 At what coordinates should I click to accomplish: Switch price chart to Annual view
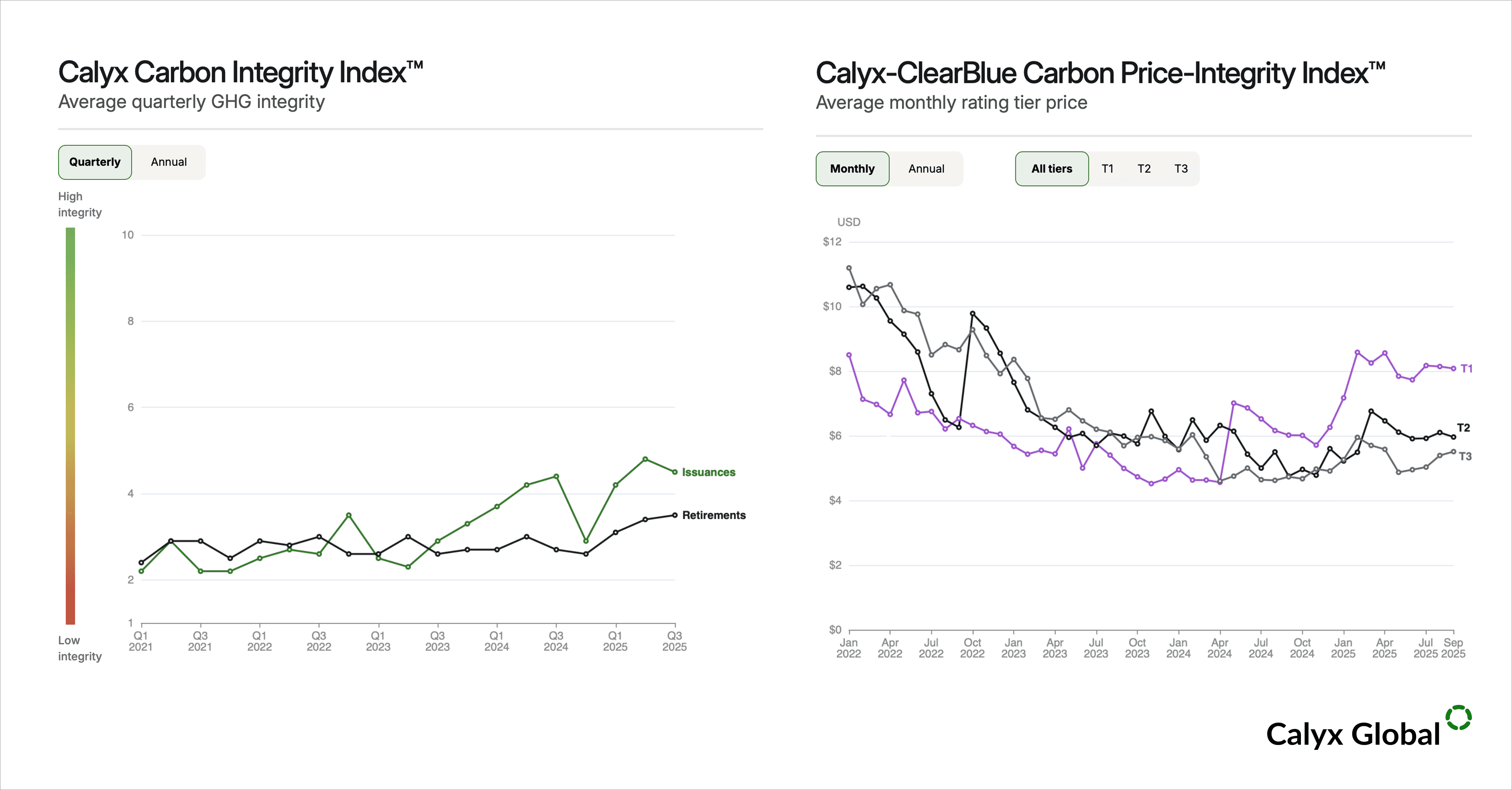point(926,169)
